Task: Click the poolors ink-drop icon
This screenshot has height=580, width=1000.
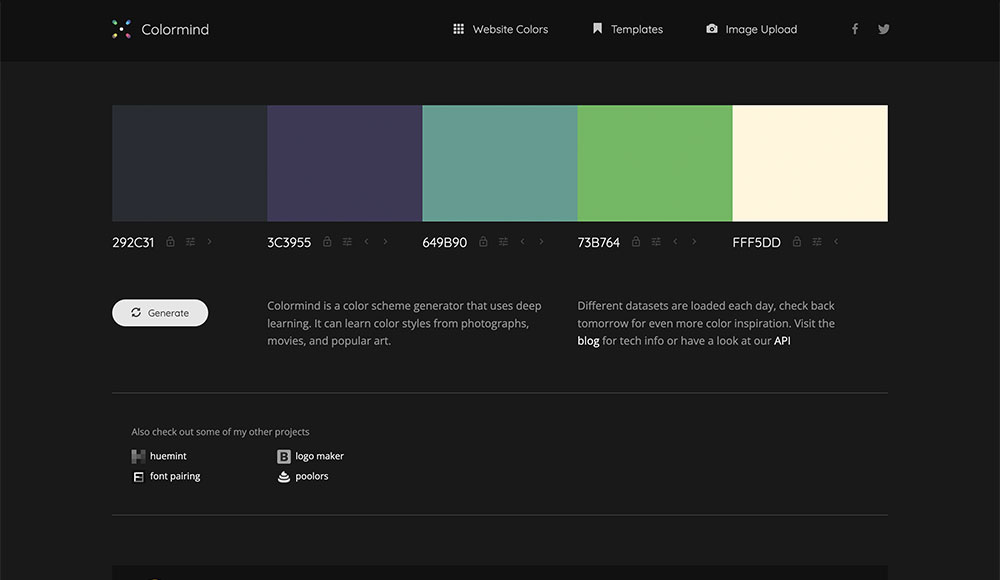Action: [284, 476]
